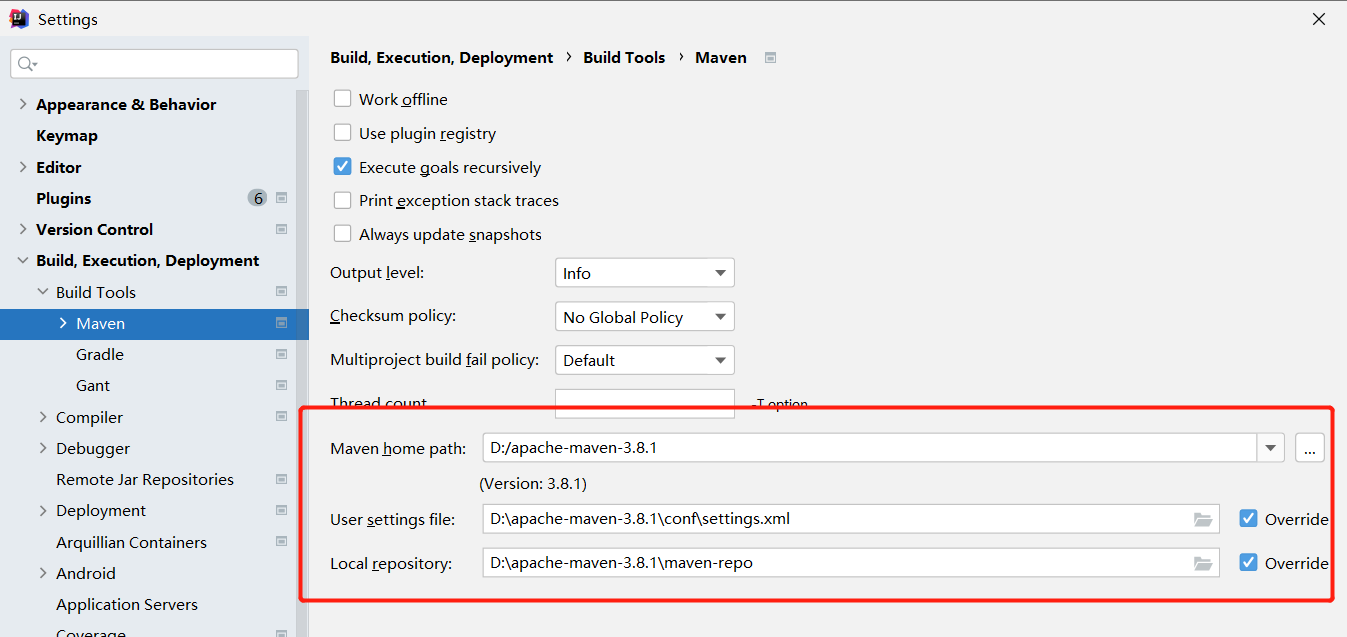Select Plugins in settings tree
The width and height of the screenshot is (1347, 637).
pyautogui.click(x=64, y=198)
